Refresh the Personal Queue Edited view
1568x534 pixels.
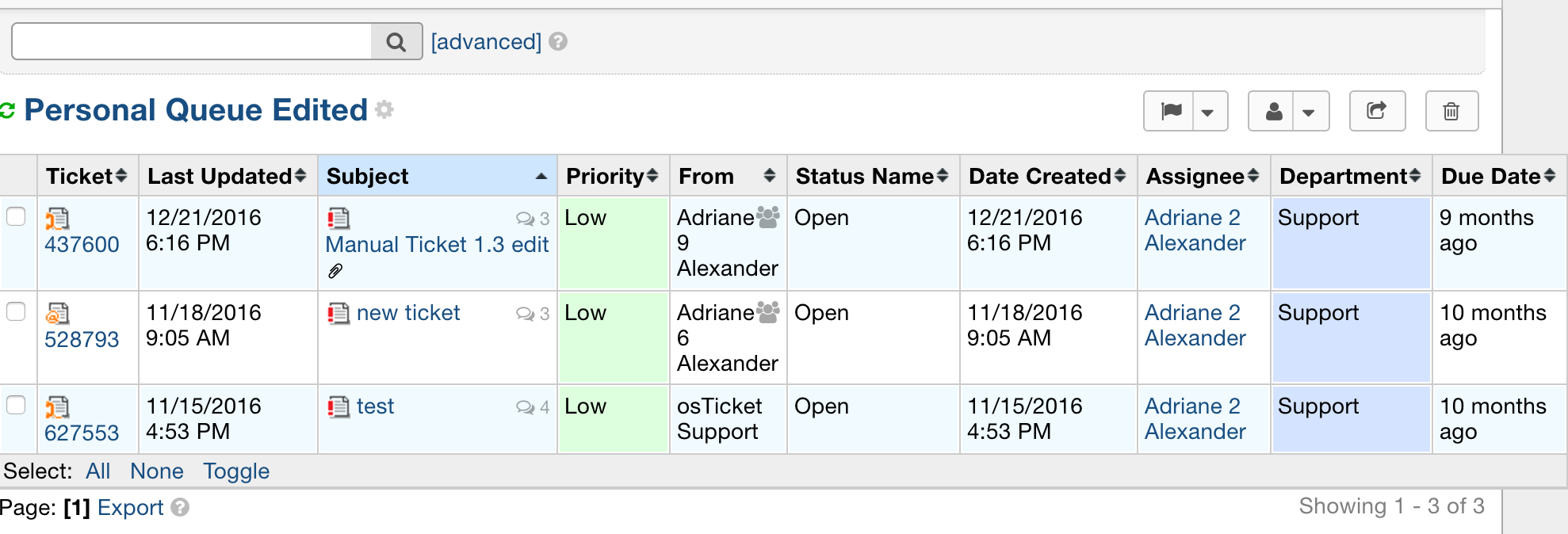coord(9,110)
